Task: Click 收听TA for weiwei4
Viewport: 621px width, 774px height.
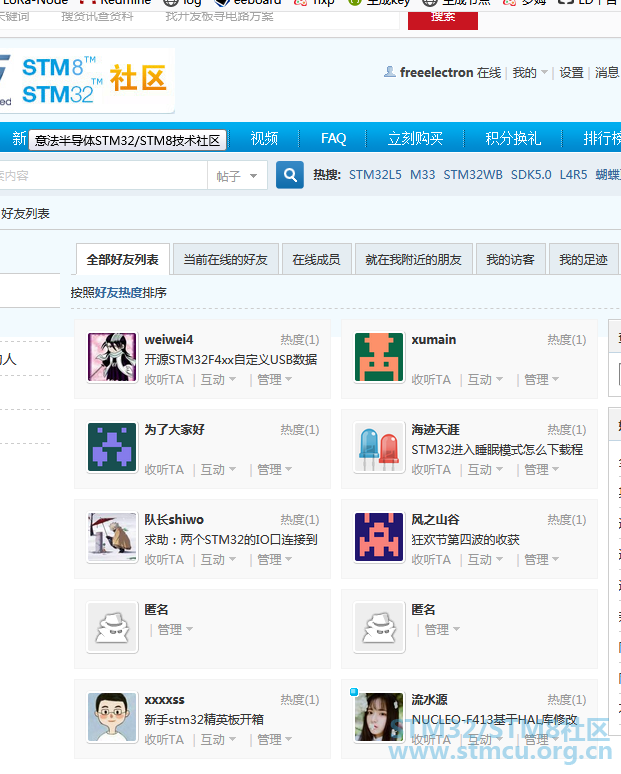Action: click(x=164, y=380)
